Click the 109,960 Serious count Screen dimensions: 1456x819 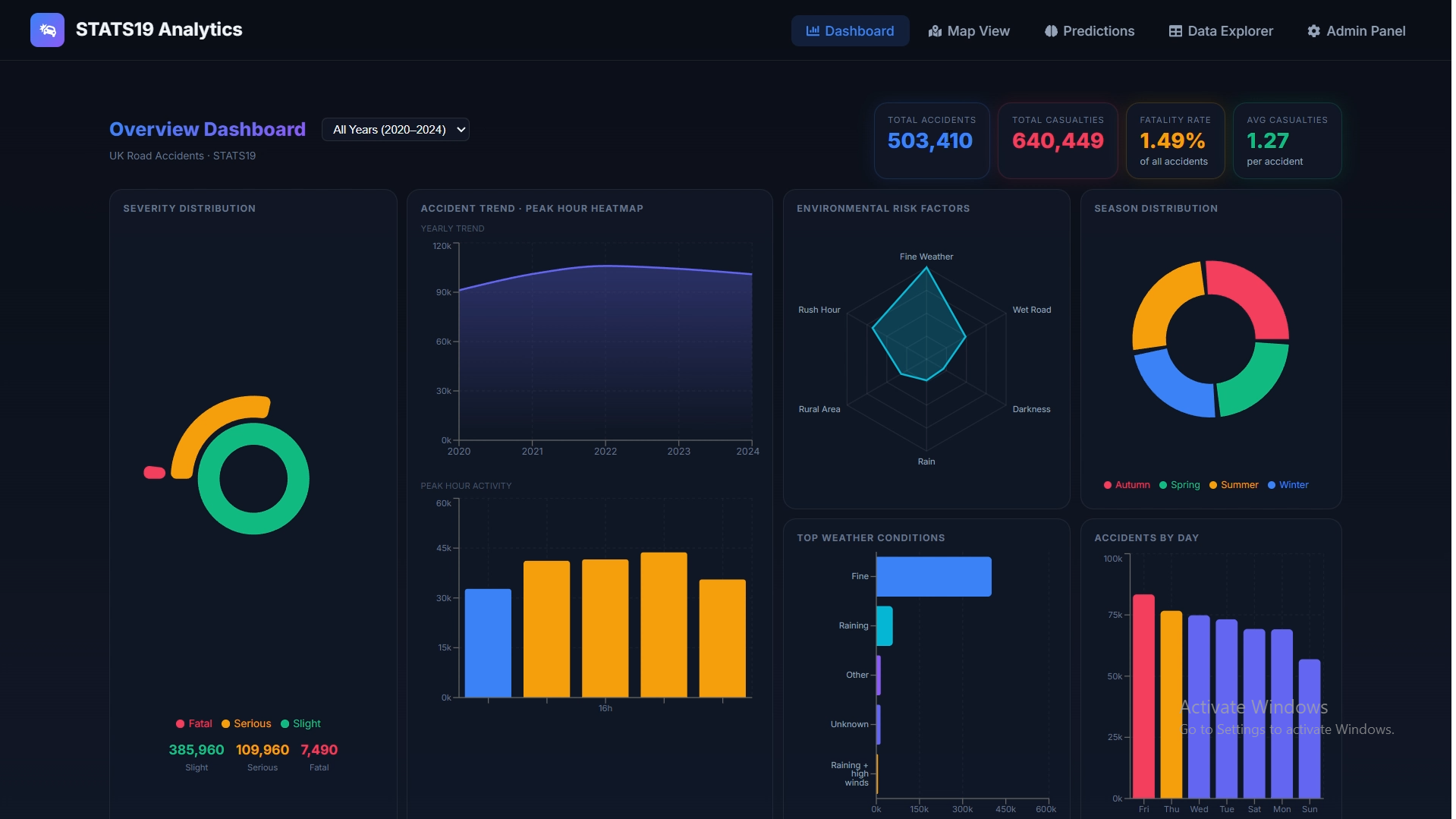coord(263,750)
